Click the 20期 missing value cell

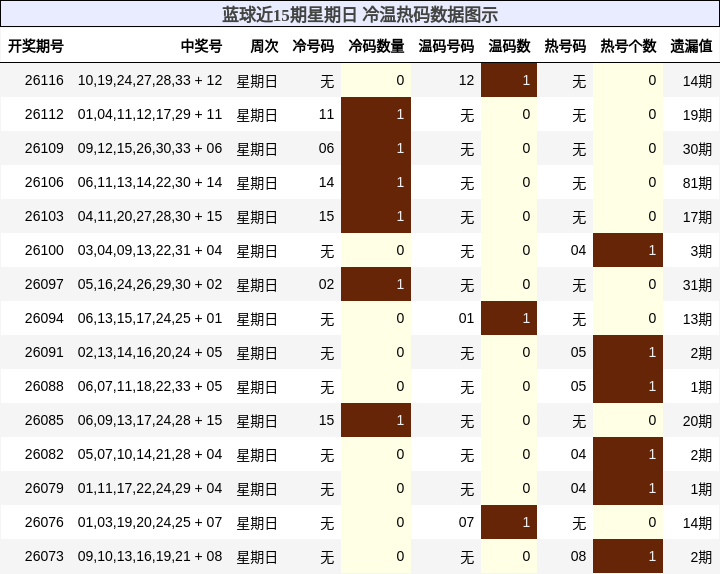[697, 421]
